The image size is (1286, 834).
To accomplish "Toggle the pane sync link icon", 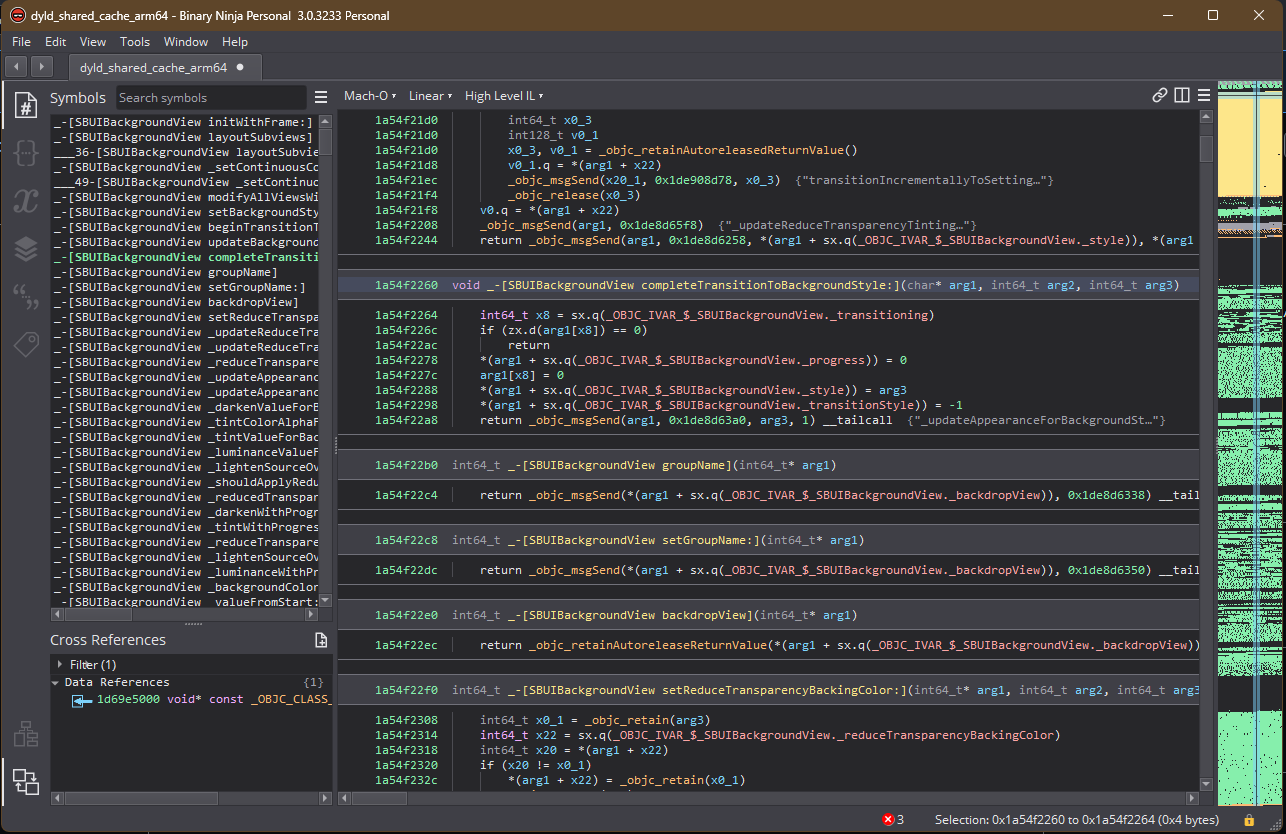I will [1160, 96].
